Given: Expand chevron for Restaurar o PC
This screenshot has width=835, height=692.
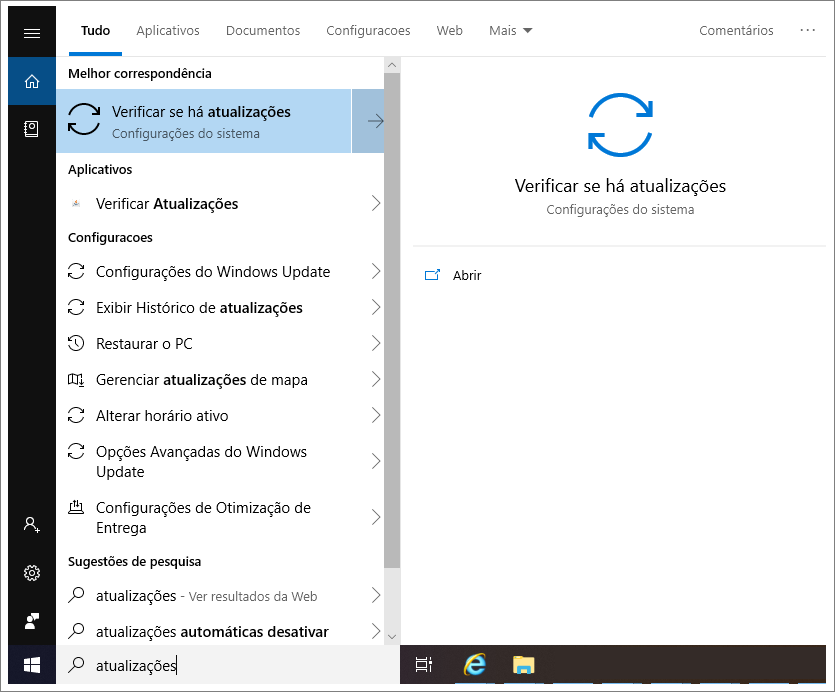Looking at the screenshot, I should pyautogui.click(x=376, y=343).
